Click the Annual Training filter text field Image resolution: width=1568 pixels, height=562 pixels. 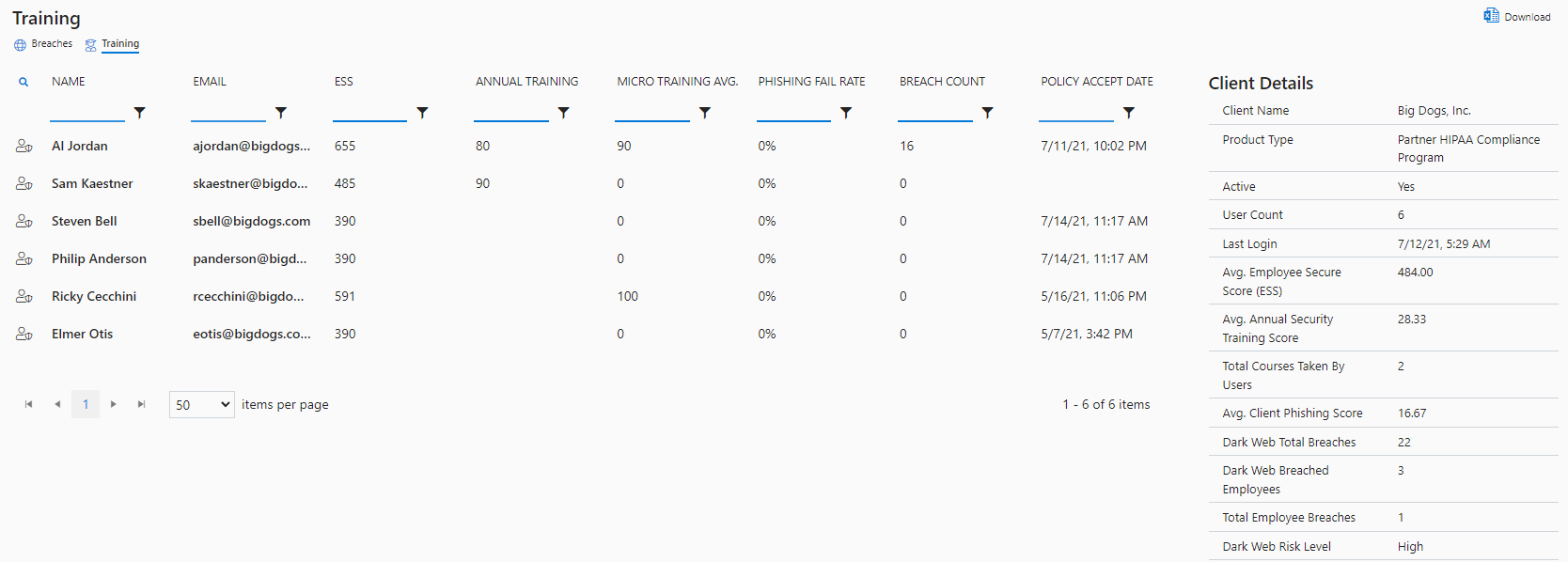(510, 112)
